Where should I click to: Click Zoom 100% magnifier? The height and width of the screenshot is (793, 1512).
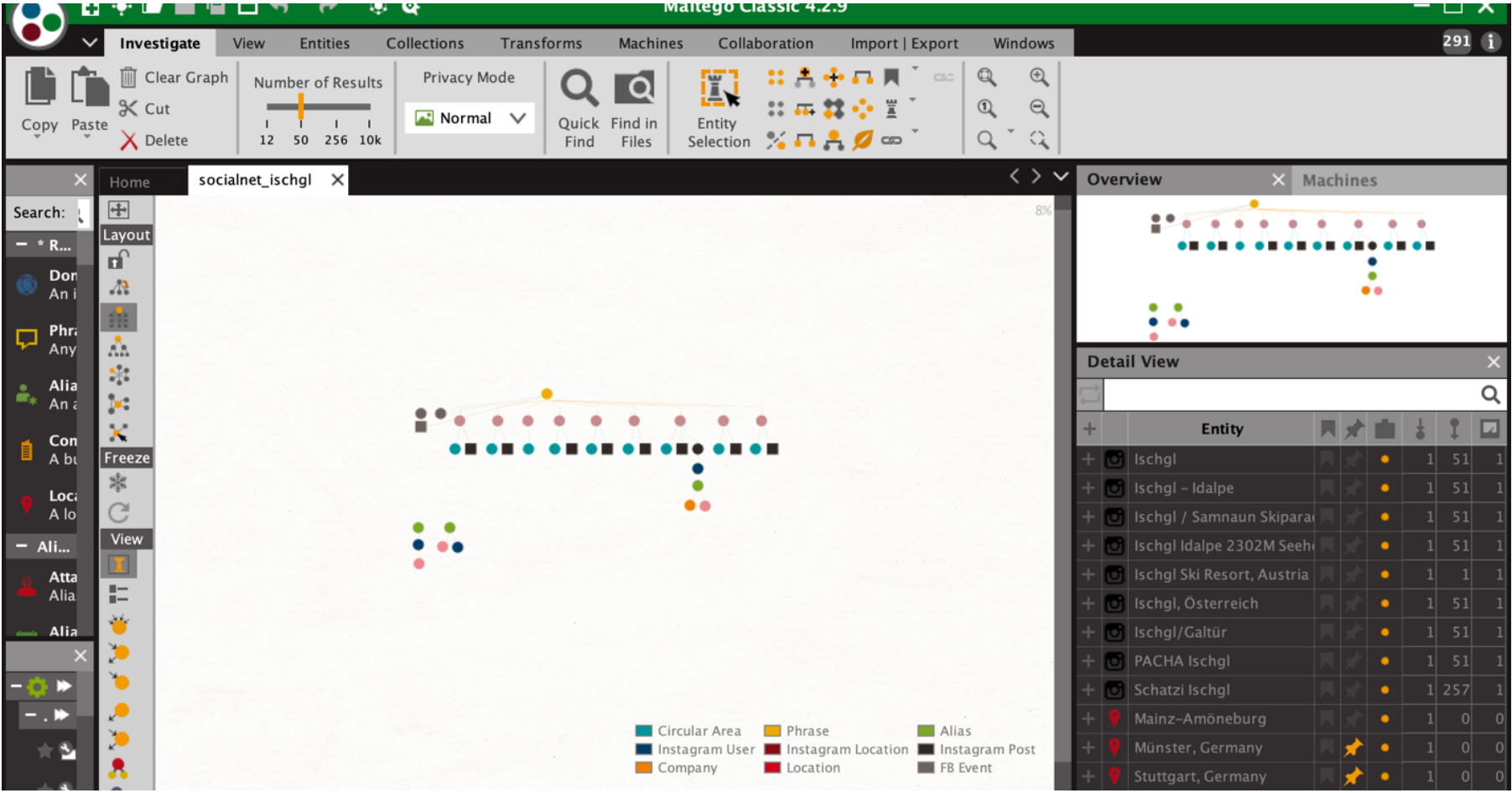click(x=987, y=108)
